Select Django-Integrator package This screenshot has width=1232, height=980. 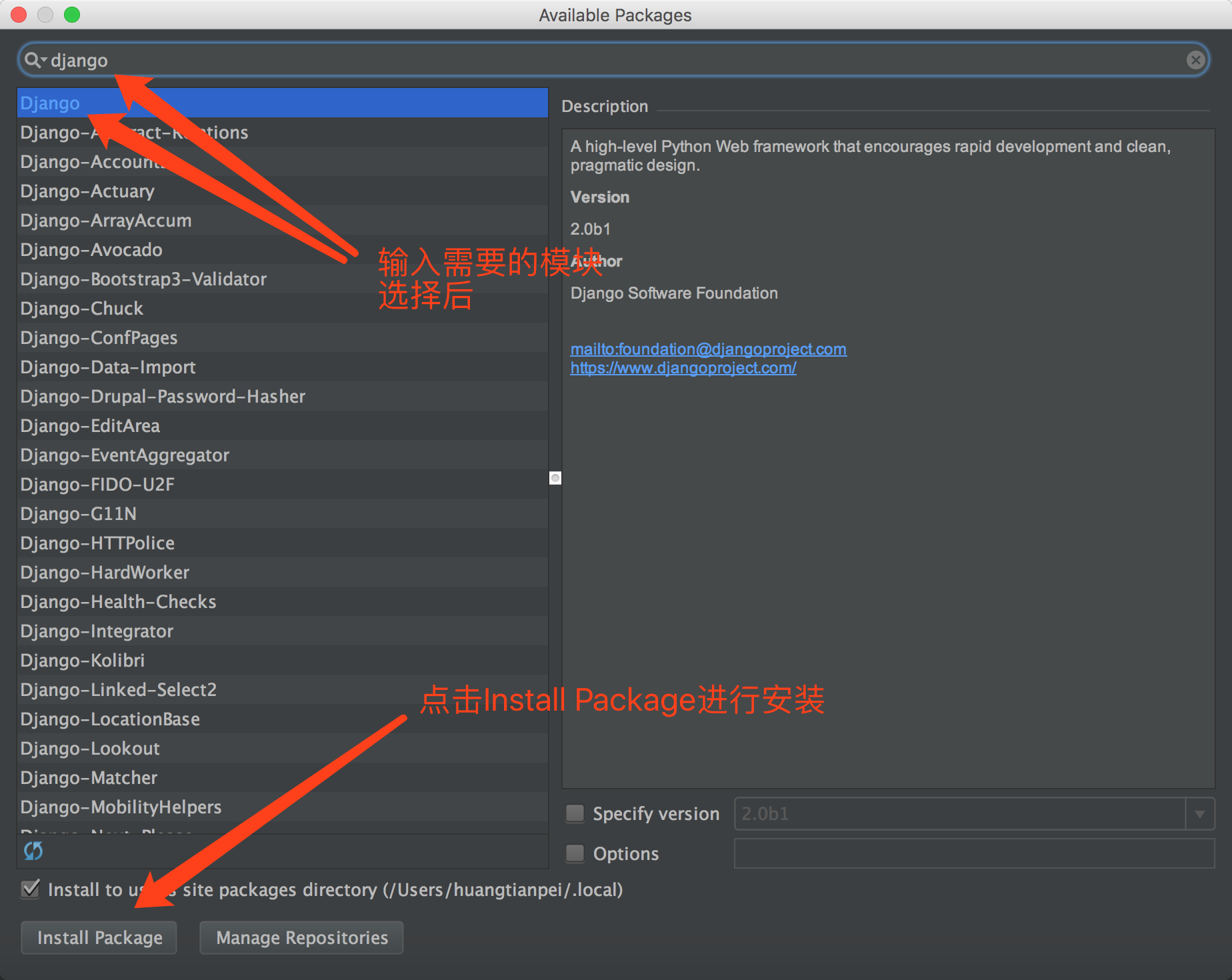tap(283, 631)
